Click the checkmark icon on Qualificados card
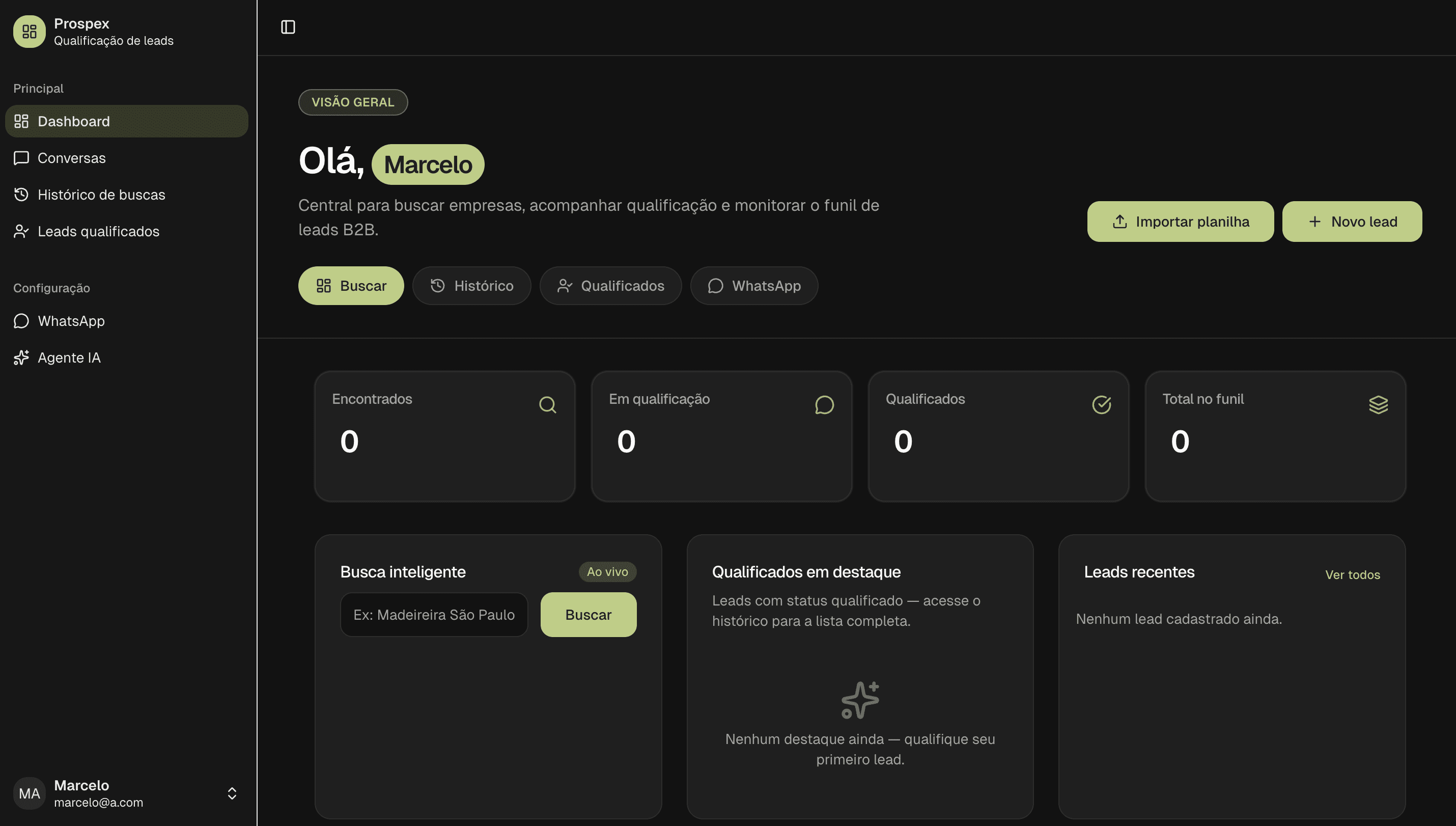This screenshot has height=826, width=1456. [x=1102, y=405]
